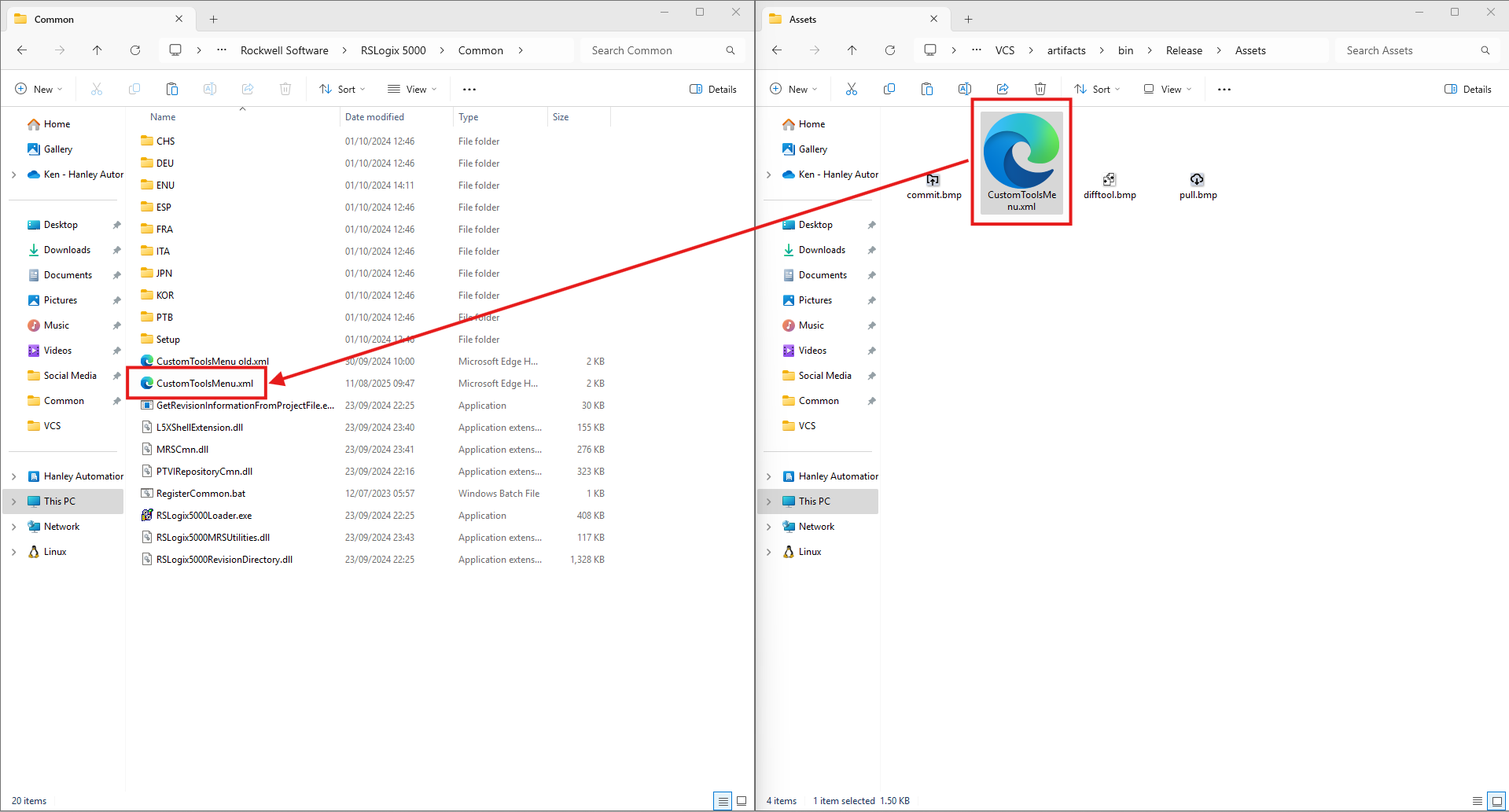Viewport: 1509px width, 812px height.
Task: Click Rename icon in Assets window toolbar
Action: pos(965,89)
